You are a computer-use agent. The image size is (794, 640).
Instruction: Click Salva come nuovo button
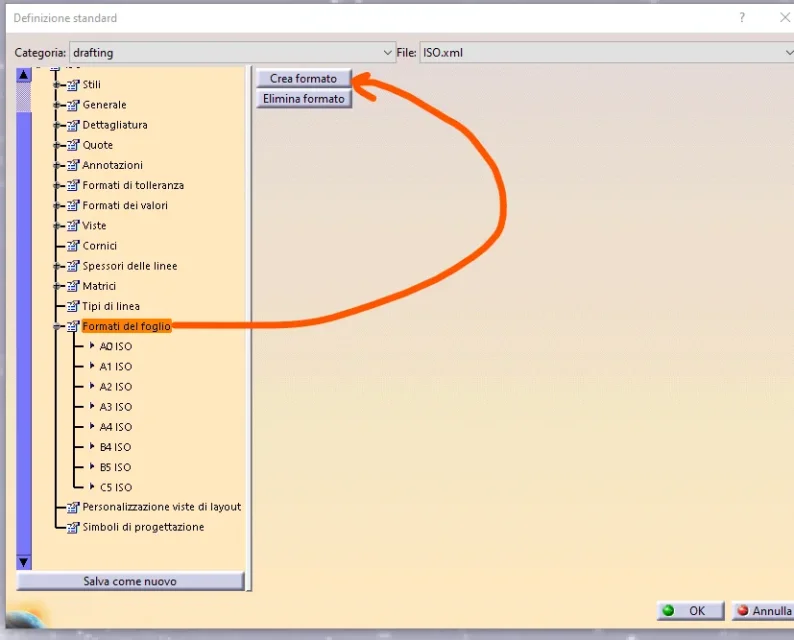130,581
